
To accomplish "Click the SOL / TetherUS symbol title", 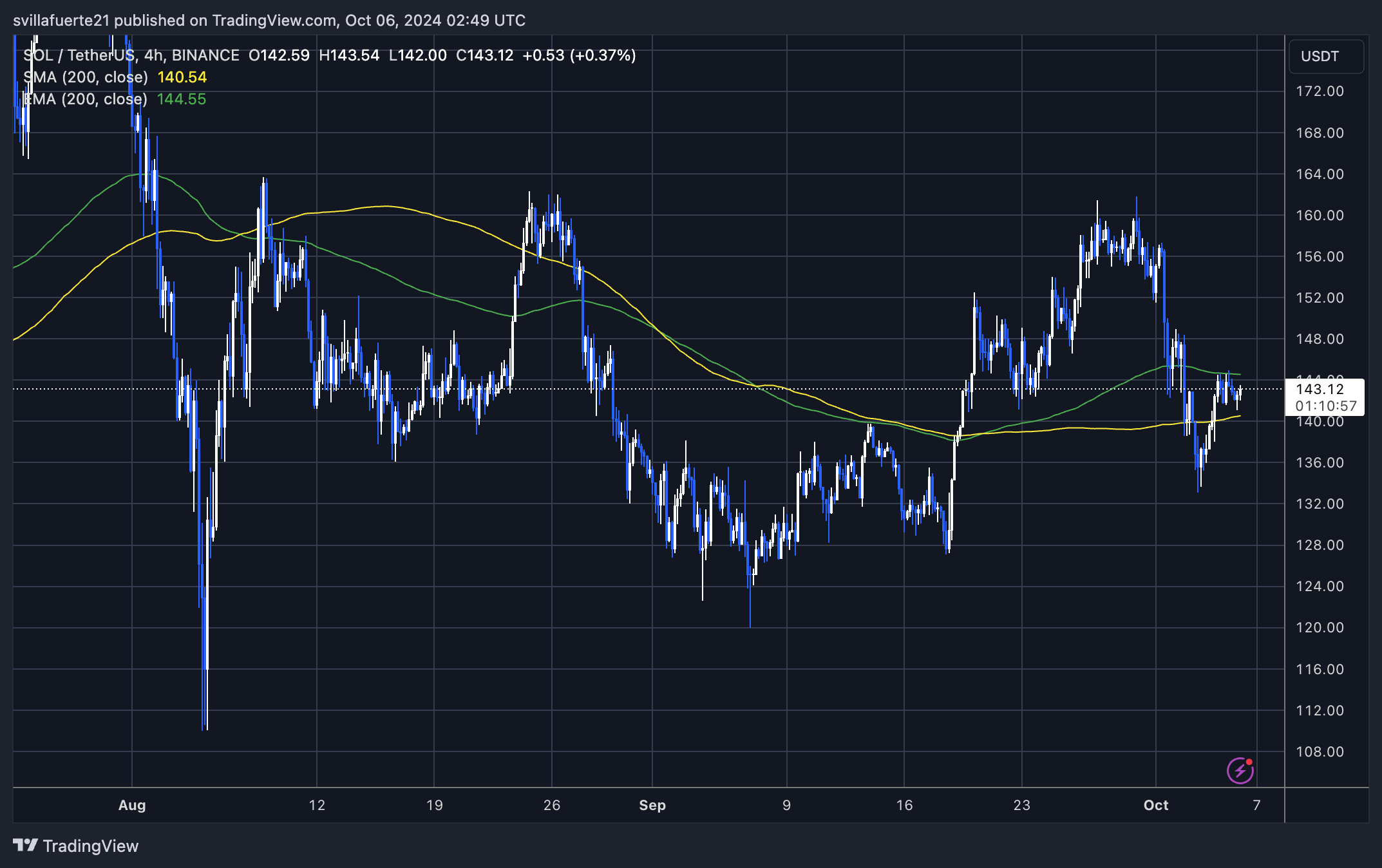I will click(x=80, y=55).
